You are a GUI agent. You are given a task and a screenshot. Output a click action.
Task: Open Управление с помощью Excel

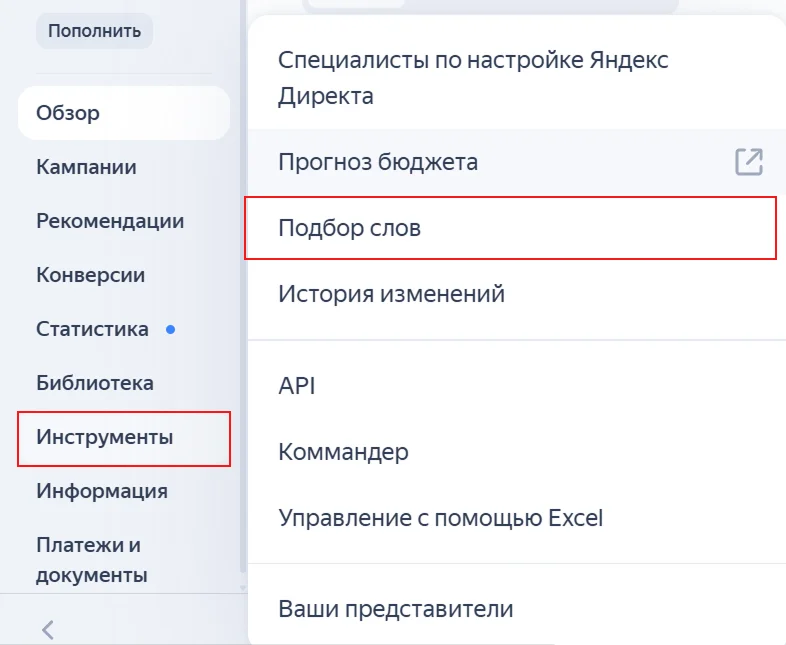tap(440, 518)
